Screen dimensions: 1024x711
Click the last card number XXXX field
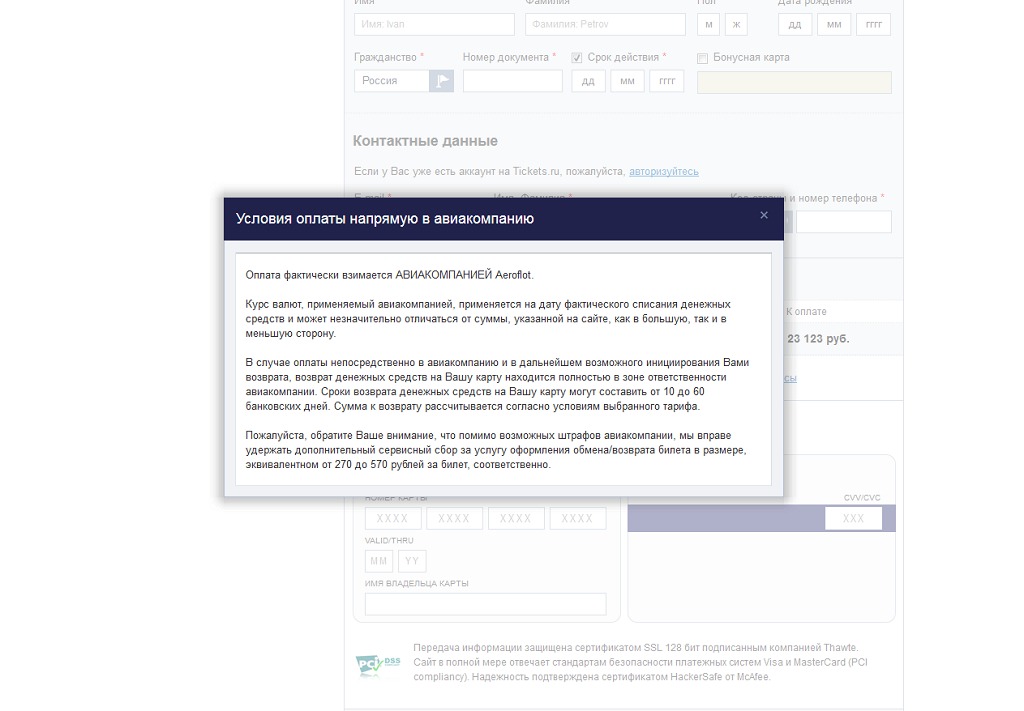pos(577,518)
